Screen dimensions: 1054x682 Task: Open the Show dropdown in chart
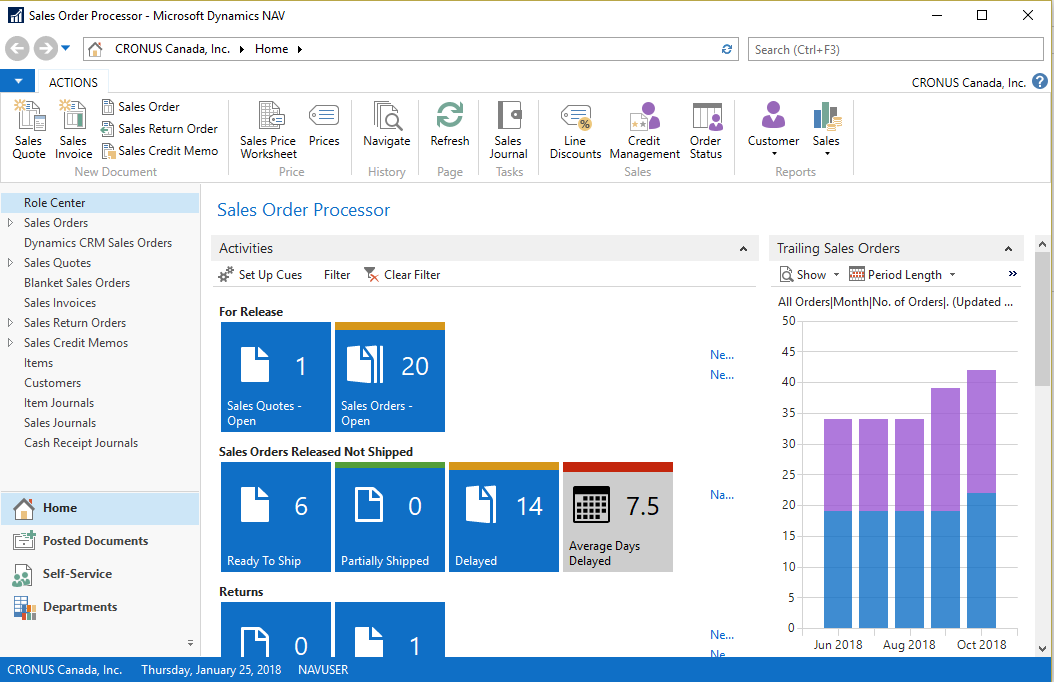[x=809, y=275]
